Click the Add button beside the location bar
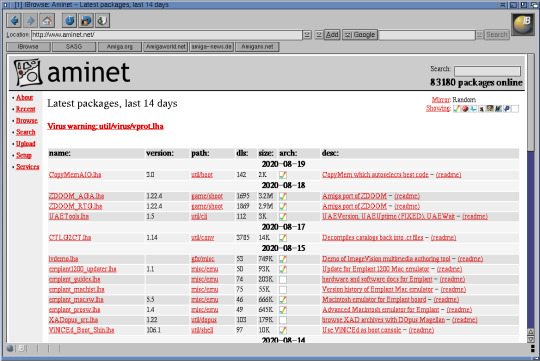Screen dimensions: 540x361 (332, 35)
